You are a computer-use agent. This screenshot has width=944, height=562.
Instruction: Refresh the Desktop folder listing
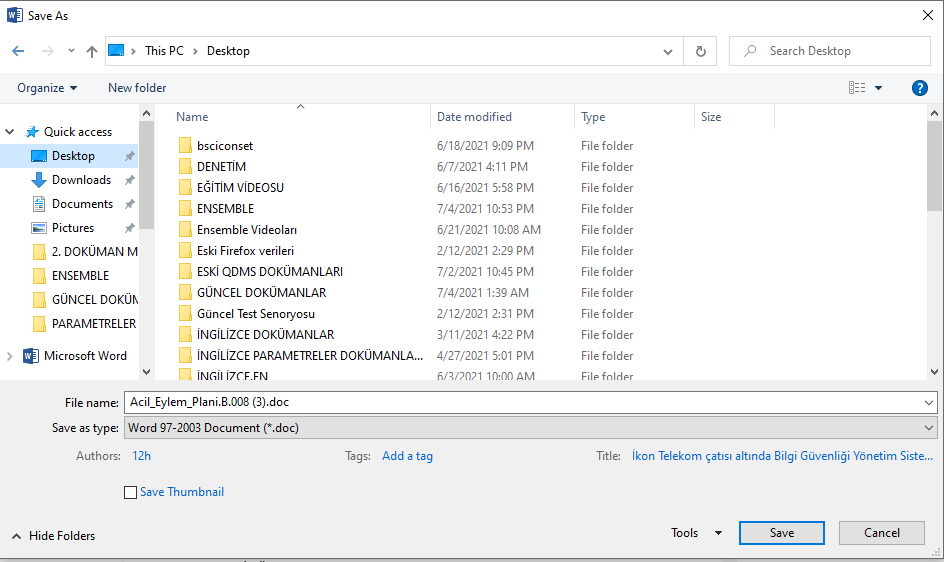click(x=700, y=51)
